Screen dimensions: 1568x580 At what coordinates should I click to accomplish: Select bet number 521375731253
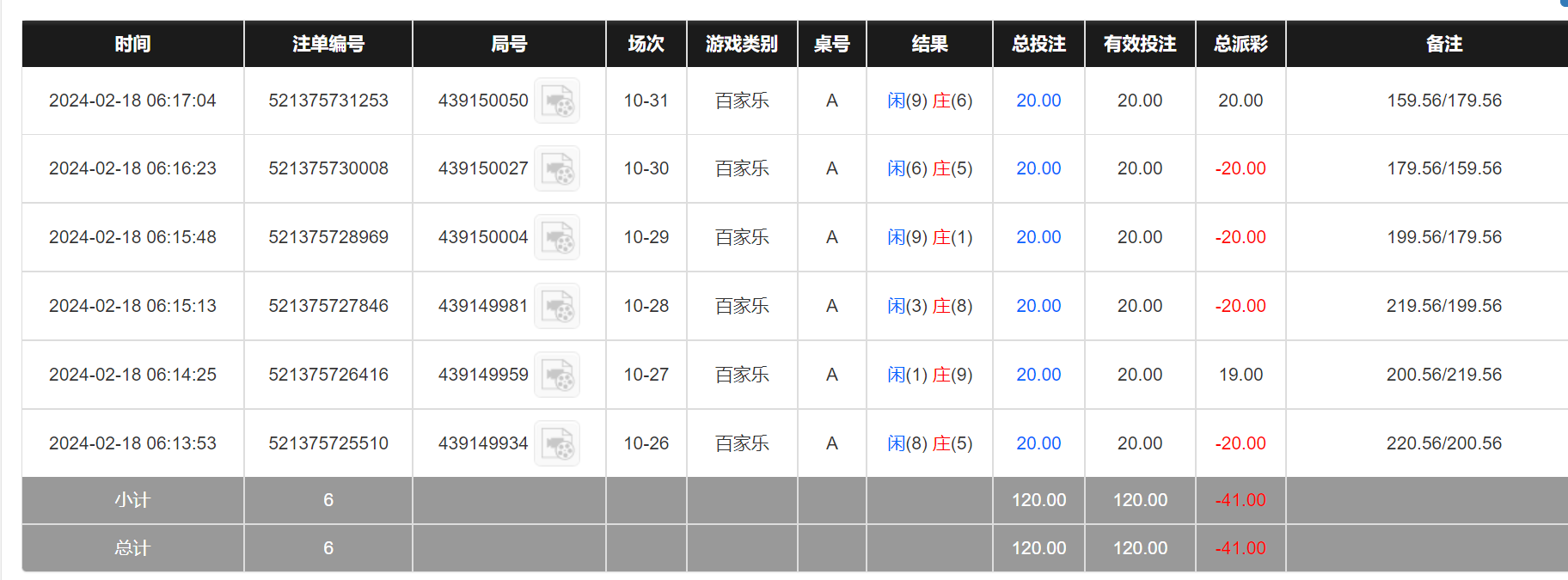[x=328, y=101]
